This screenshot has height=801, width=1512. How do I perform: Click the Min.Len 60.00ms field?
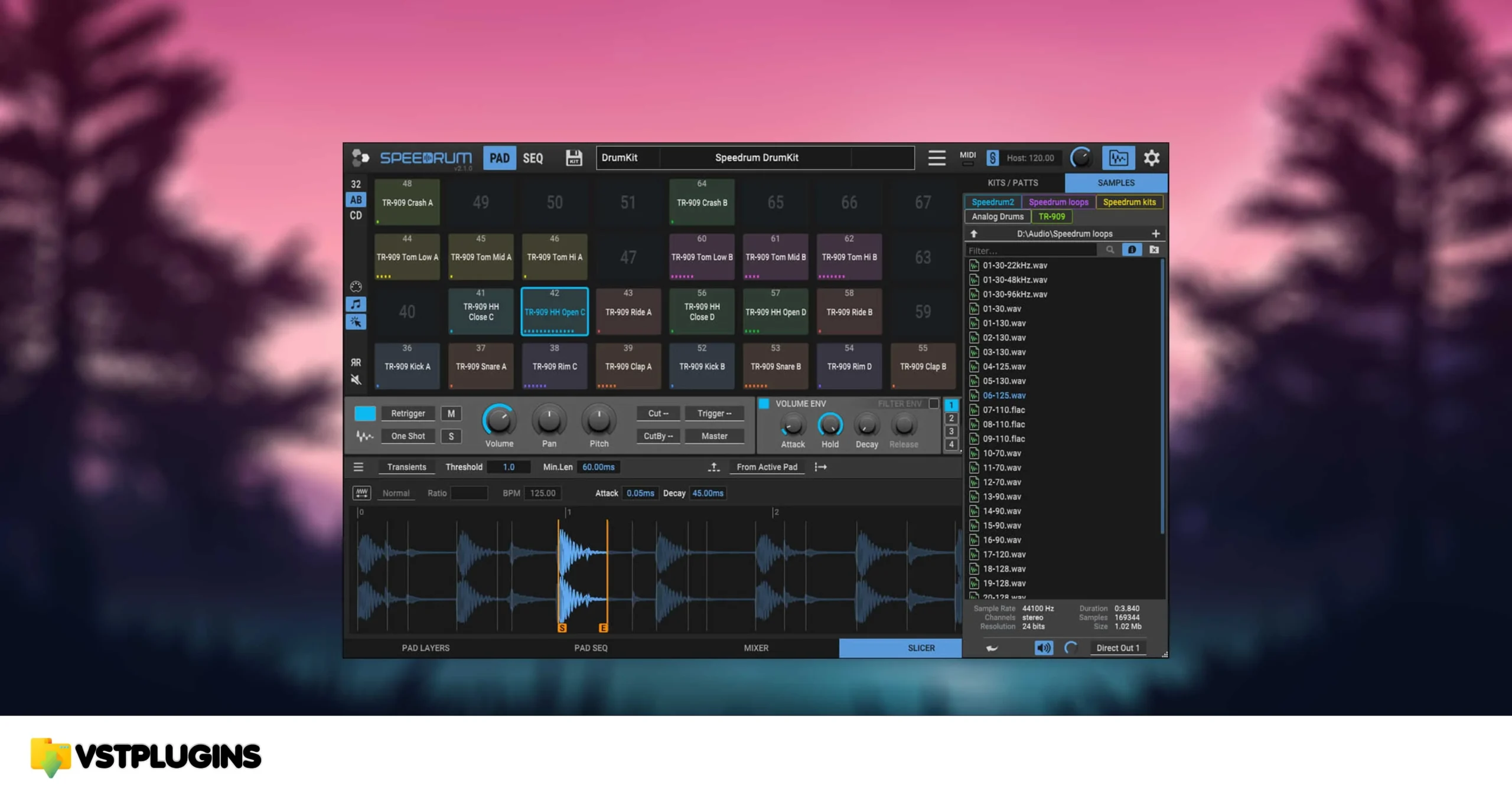coord(598,467)
